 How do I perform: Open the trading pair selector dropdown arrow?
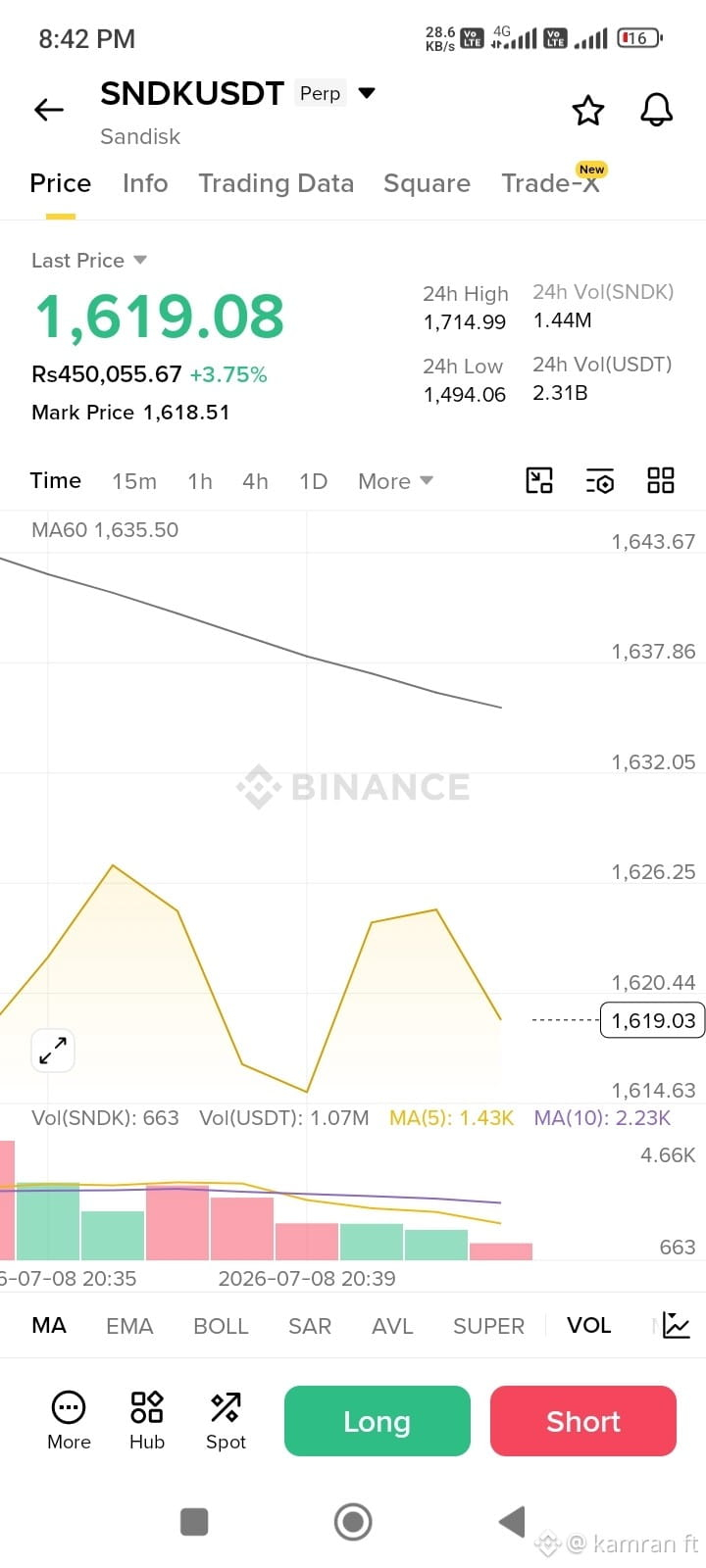(367, 93)
